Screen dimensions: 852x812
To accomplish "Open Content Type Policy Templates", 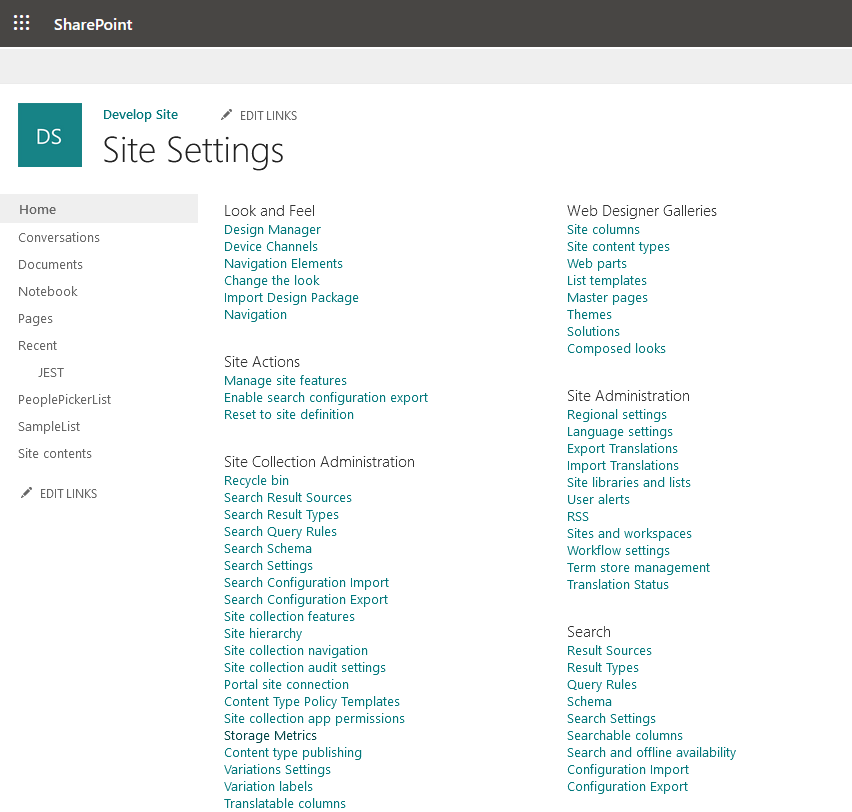I will pos(312,702).
